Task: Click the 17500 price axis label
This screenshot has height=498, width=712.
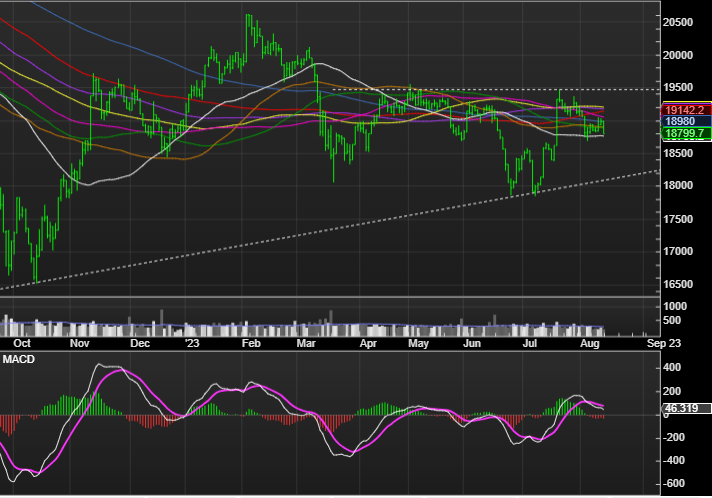Action: (x=678, y=219)
